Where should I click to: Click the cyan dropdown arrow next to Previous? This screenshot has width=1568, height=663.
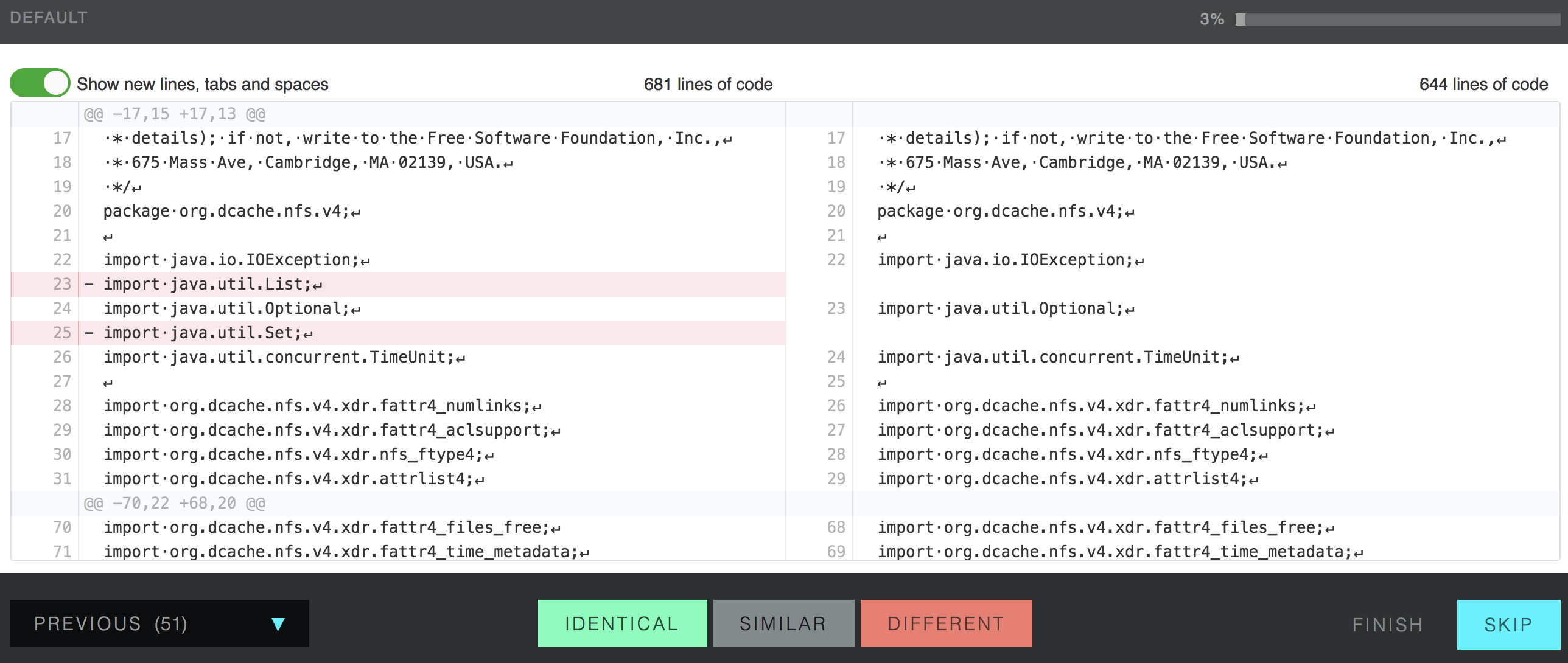click(x=278, y=624)
